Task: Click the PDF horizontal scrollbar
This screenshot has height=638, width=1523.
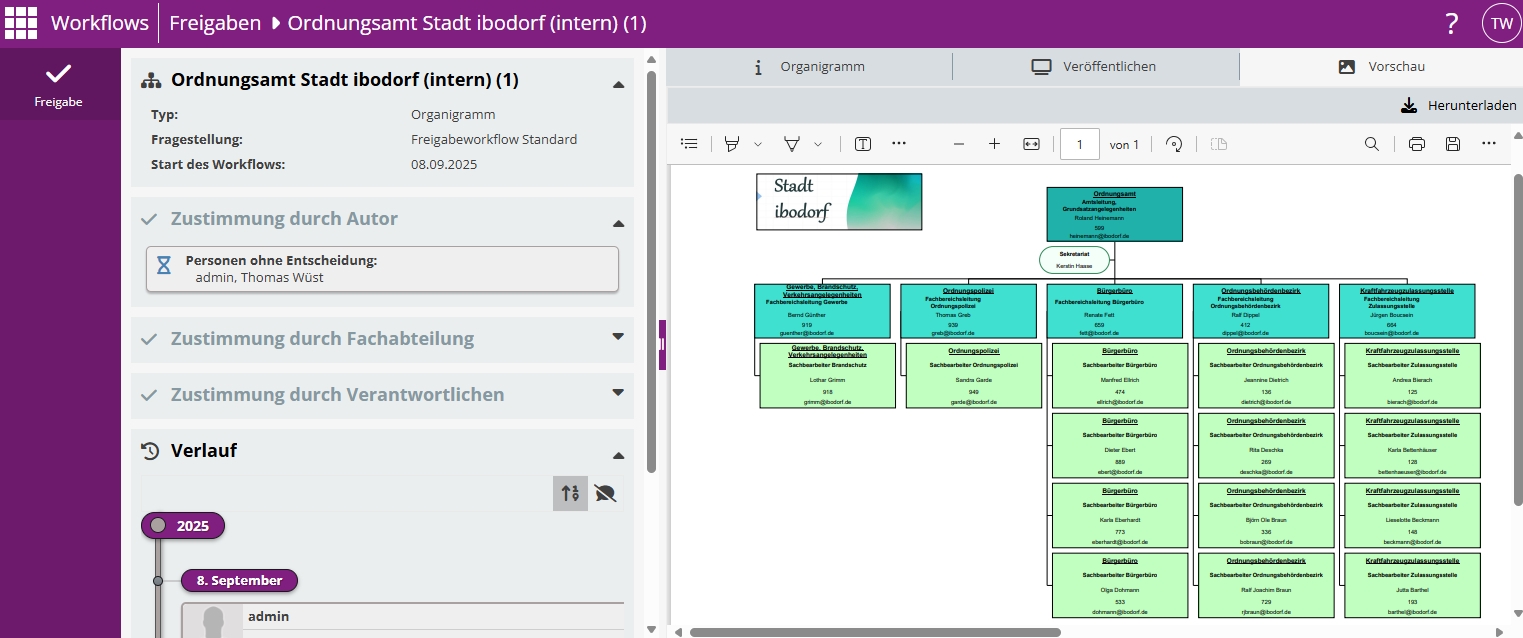Action: (875, 632)
